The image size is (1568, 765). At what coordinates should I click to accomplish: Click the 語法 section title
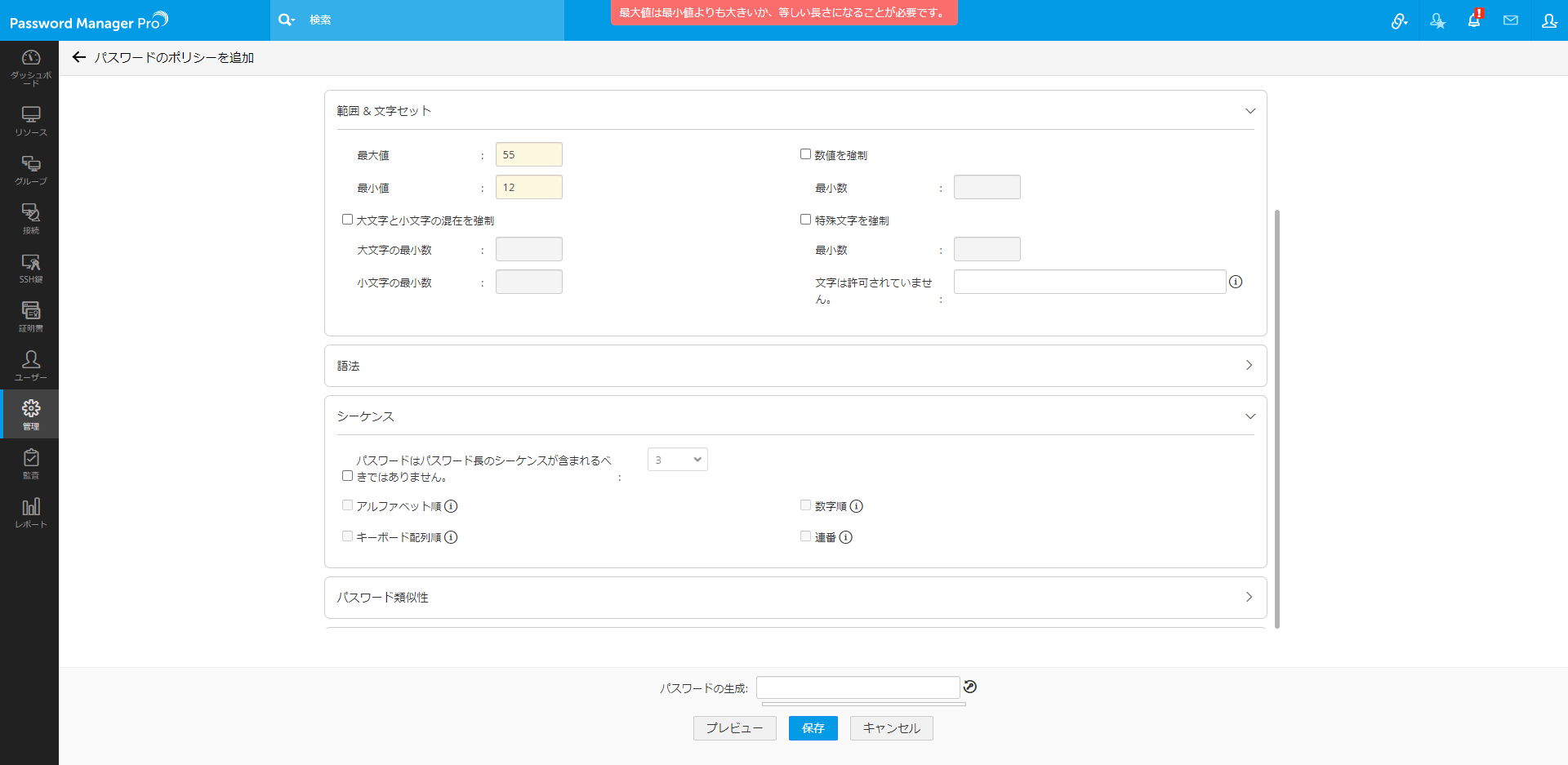(349, 366)
